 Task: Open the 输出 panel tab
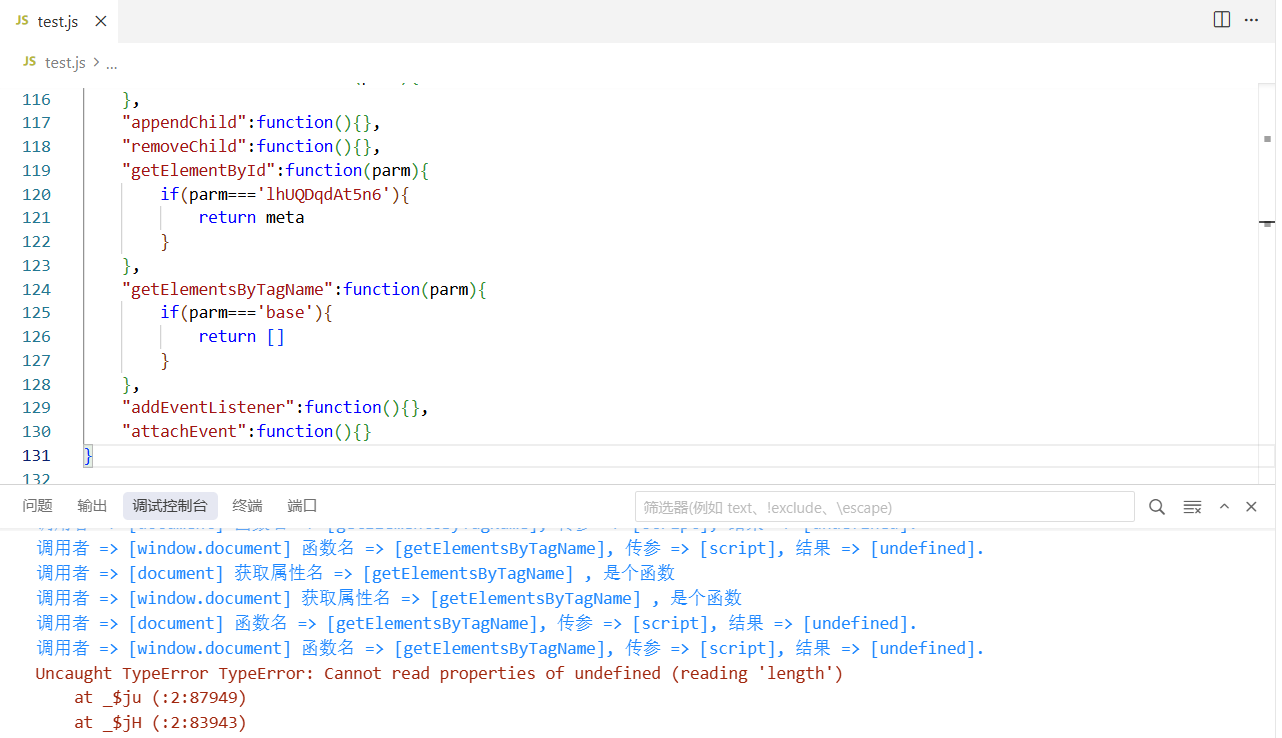(x=92, y=506)
